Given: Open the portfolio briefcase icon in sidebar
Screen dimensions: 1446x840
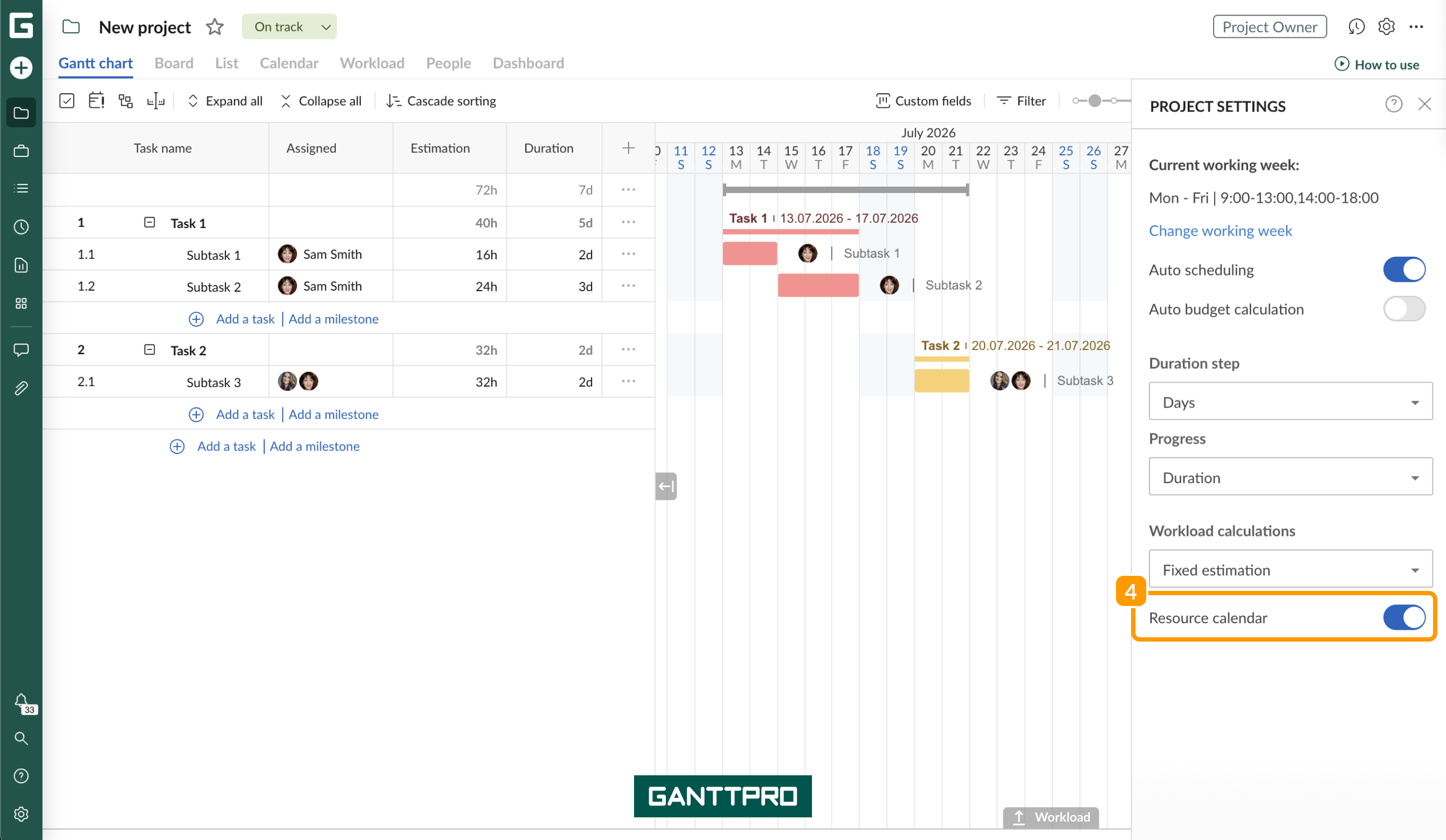Looking at the screenshot, I should (21, 151).
